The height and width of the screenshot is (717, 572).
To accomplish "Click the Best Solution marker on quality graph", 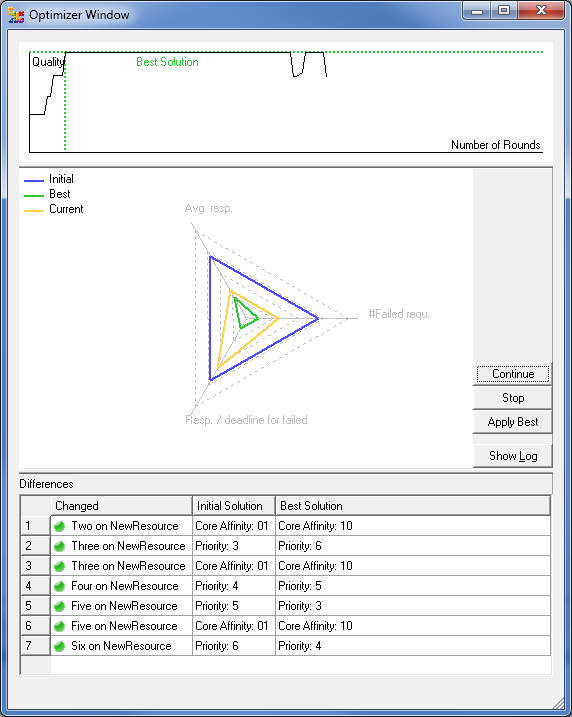I will (x=167, y=62).
